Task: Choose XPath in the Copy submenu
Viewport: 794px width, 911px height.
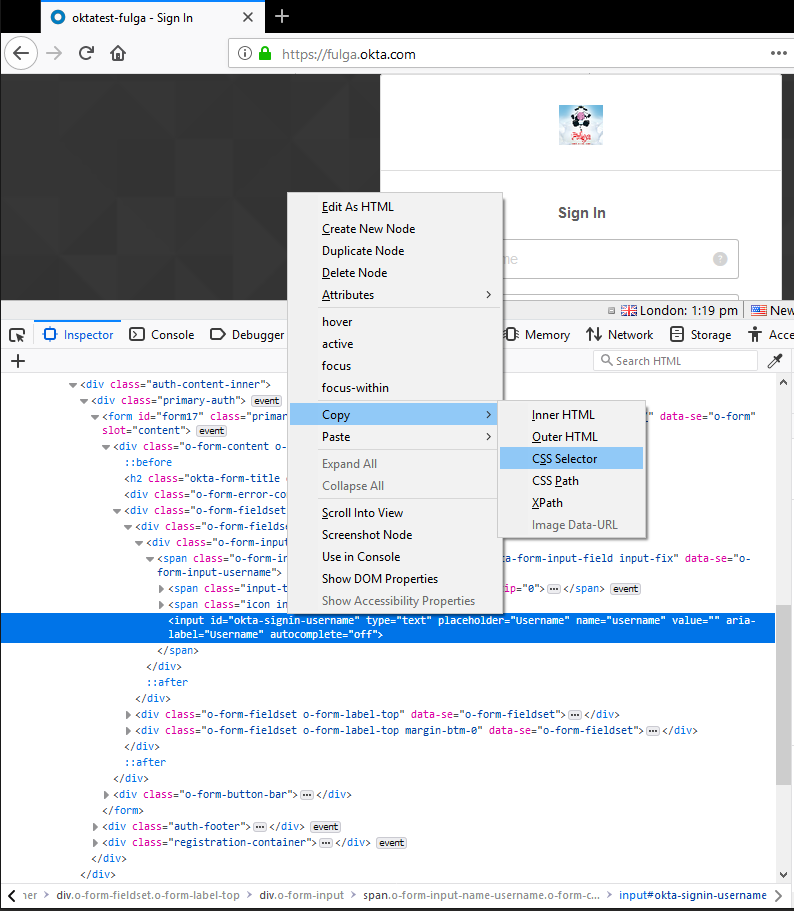Action: 547,503
